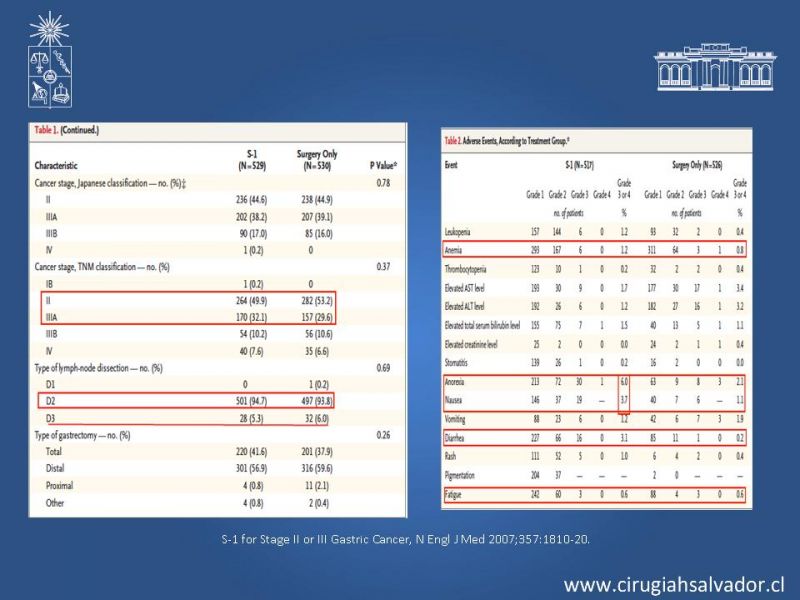Click the cell "264 (49.9)"
The image size is (800, 600).
(252, 301)
